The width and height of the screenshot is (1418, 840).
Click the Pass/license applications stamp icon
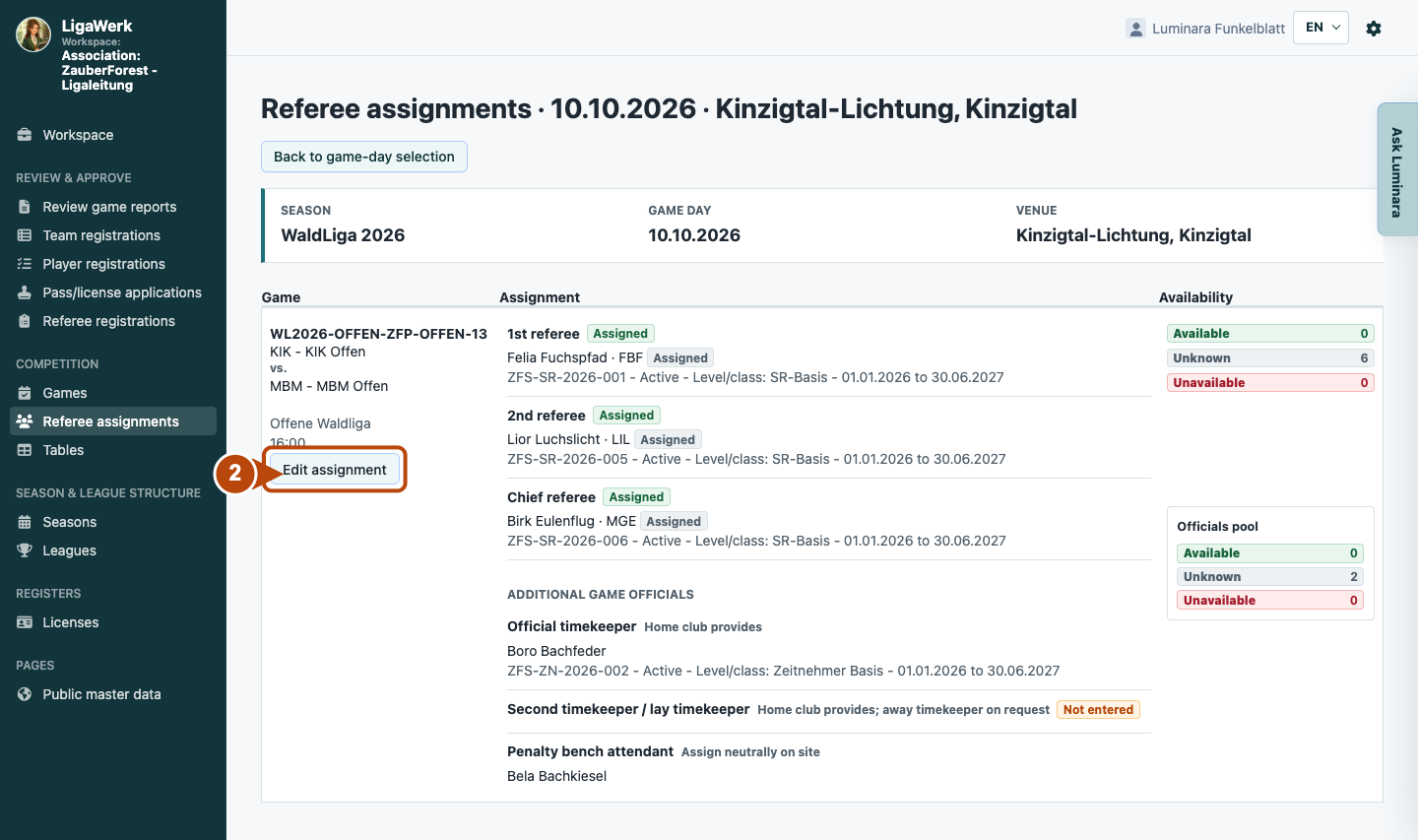(25, 292)
